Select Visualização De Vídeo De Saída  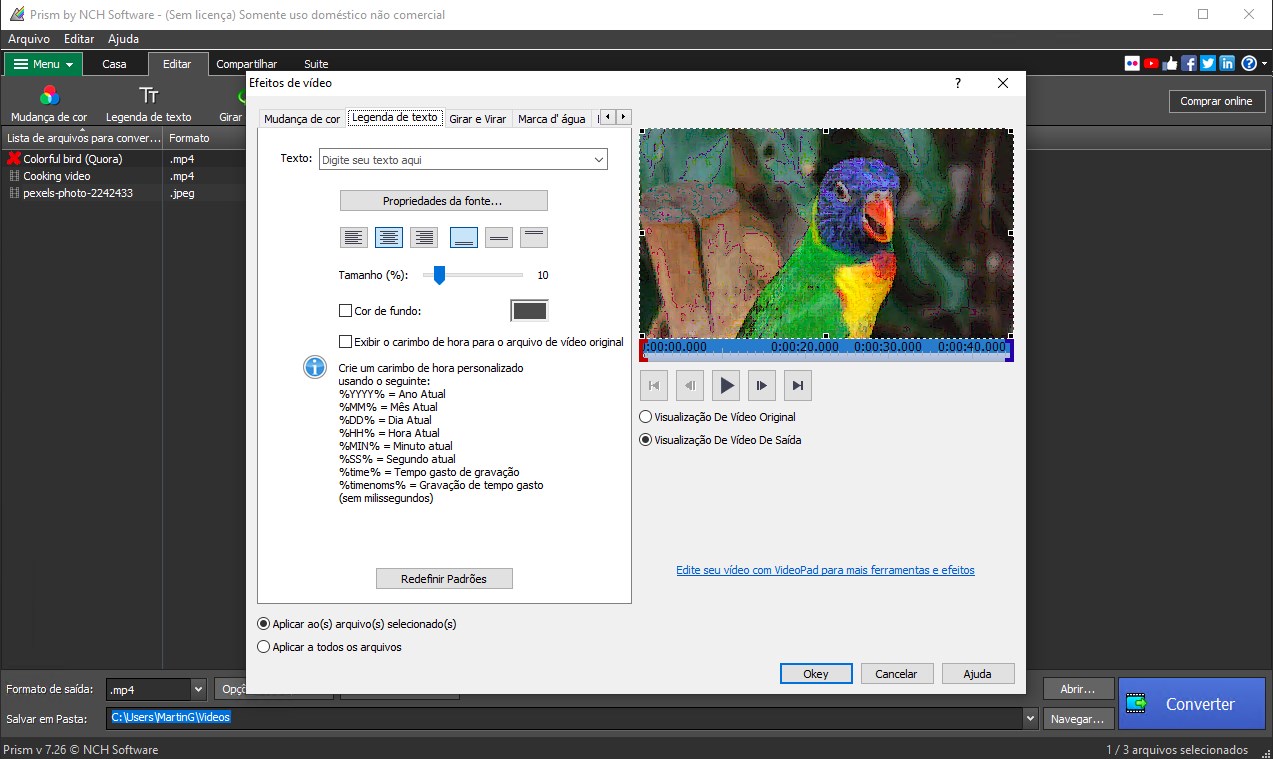[x=646, y=440]
